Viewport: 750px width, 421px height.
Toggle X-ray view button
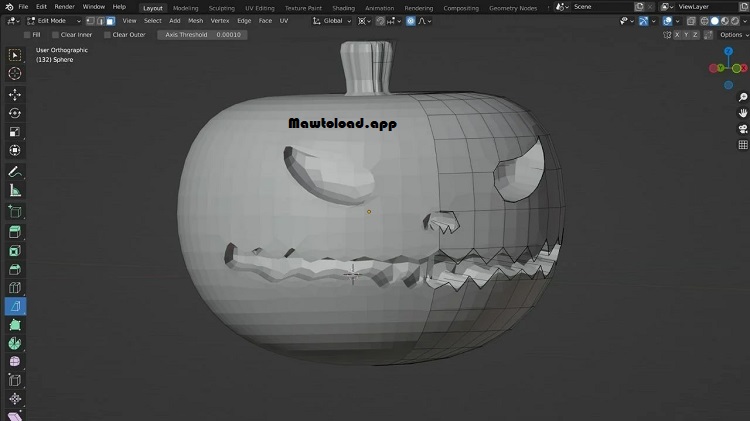(x=691, y=21)
